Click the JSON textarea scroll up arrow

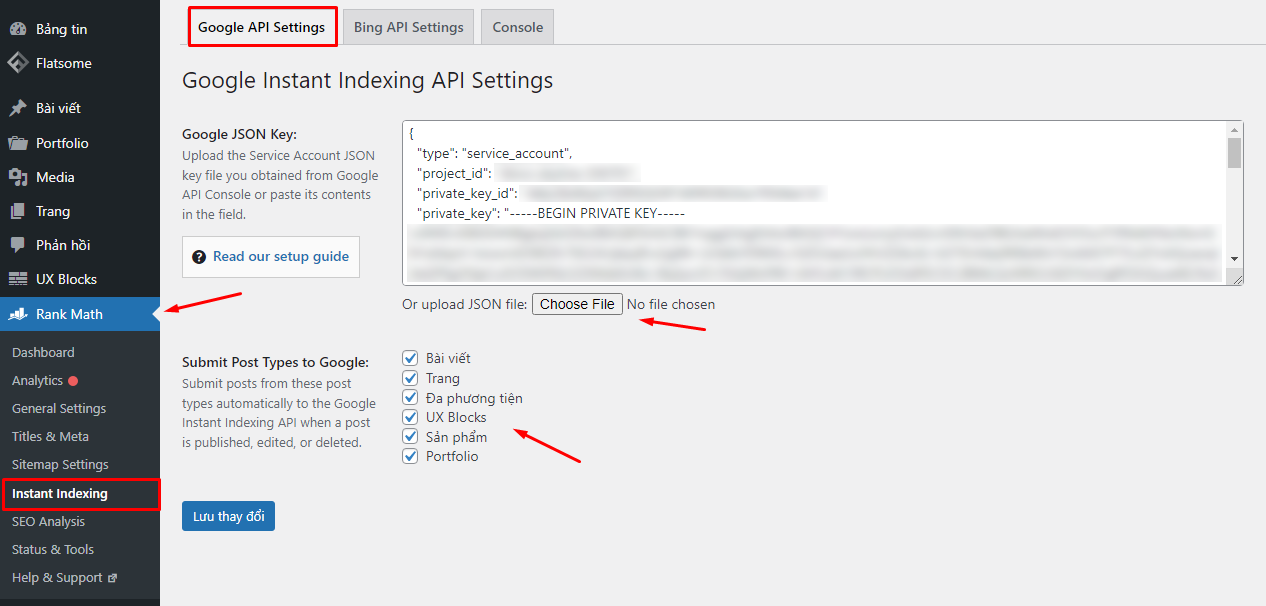[x=1235, y=130]
